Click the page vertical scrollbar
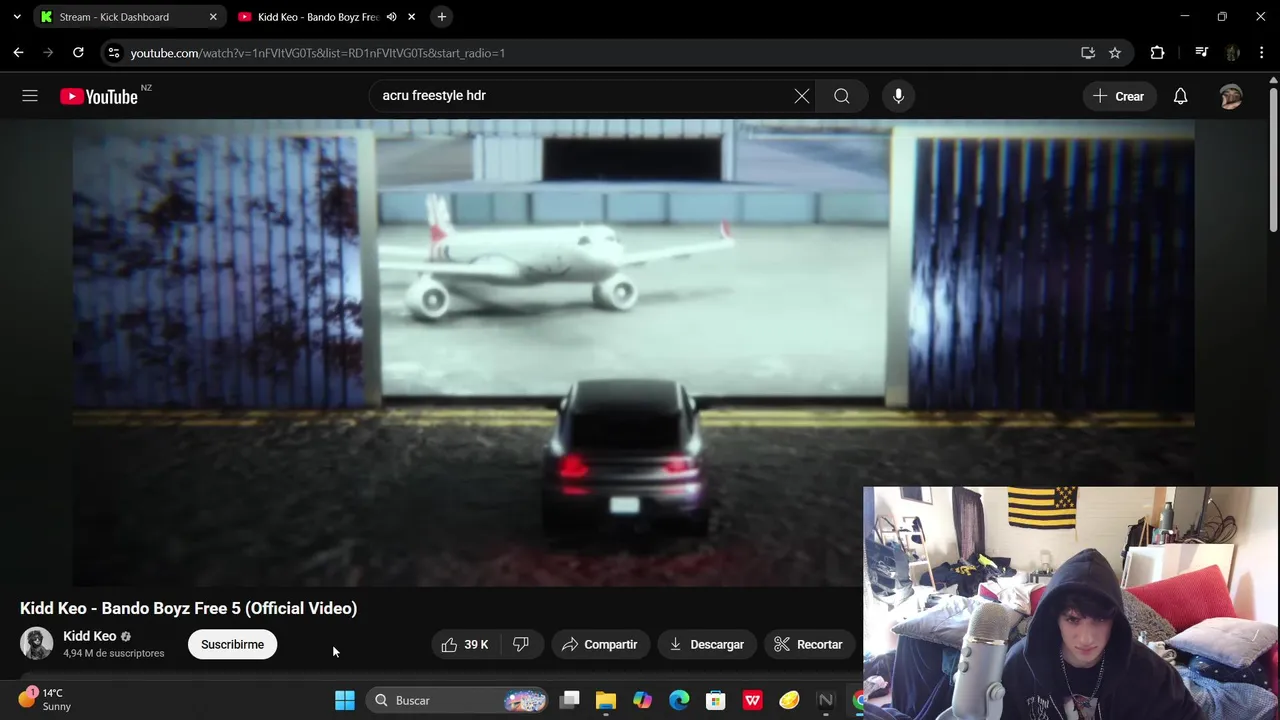Screen dimensions: 1280x720 1273,160
